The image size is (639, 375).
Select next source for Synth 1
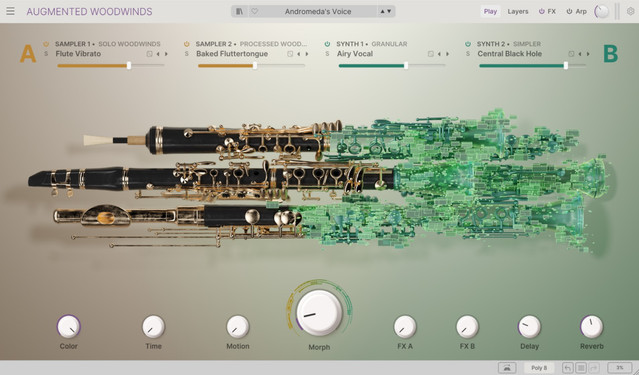coord(447,54)
